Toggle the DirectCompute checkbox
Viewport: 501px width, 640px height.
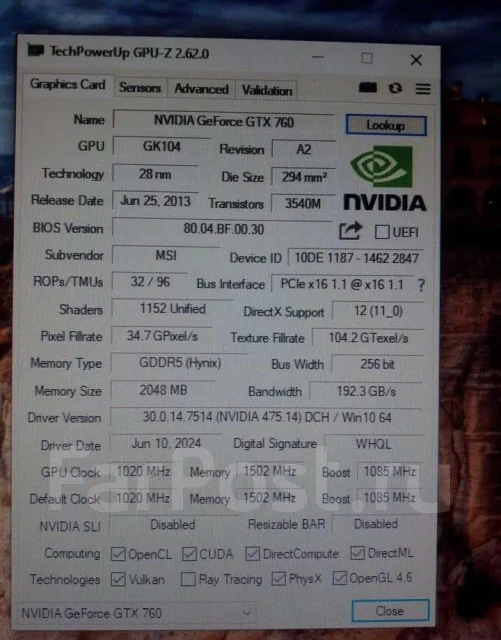[x=252, y=554]
